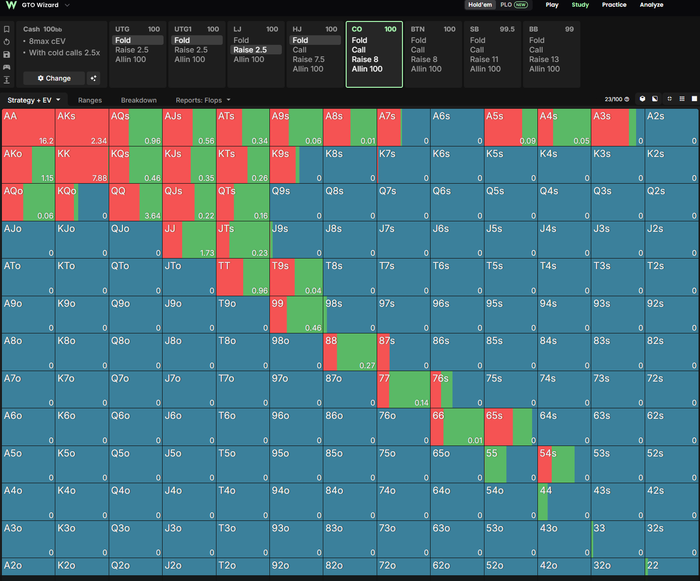Select the BTN position card

point(433,54)
